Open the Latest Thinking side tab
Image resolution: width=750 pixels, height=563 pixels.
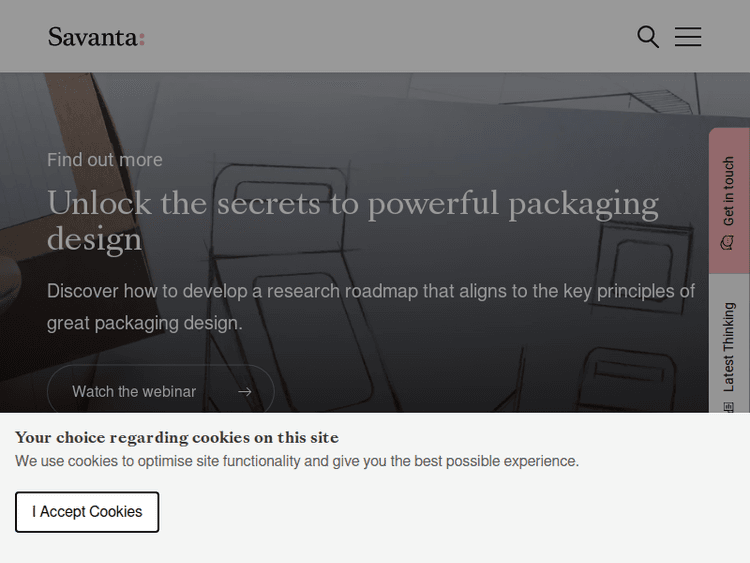(729, 345)
